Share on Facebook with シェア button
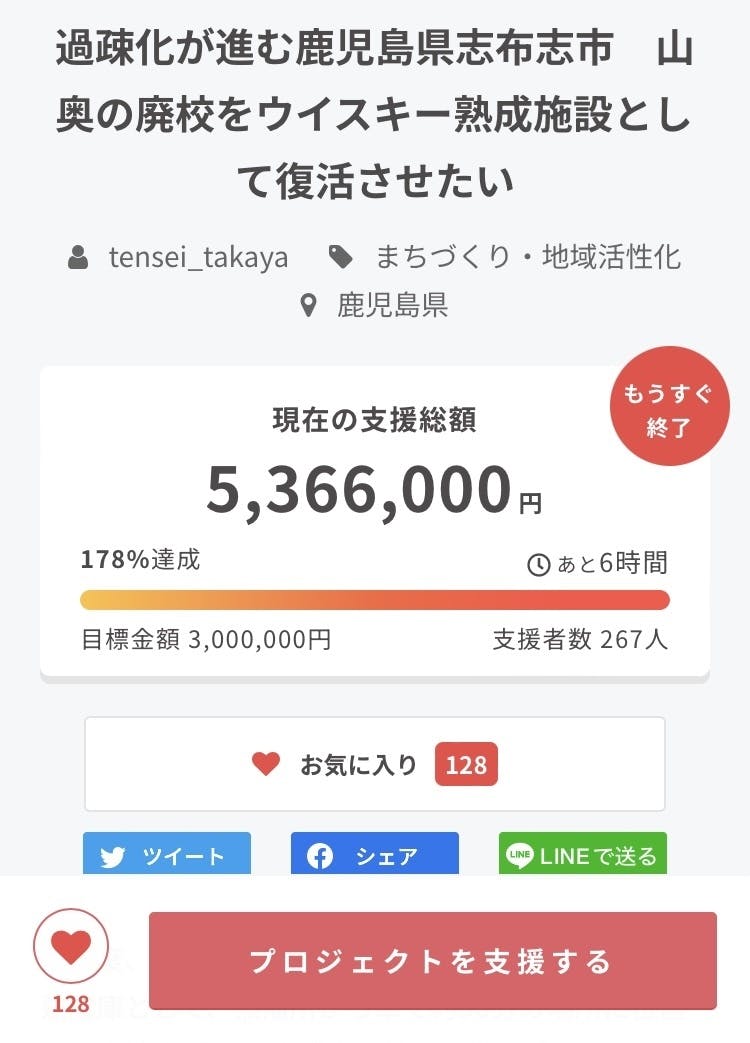This screenshot has height=1043, width=750. [x=375, y=856]
